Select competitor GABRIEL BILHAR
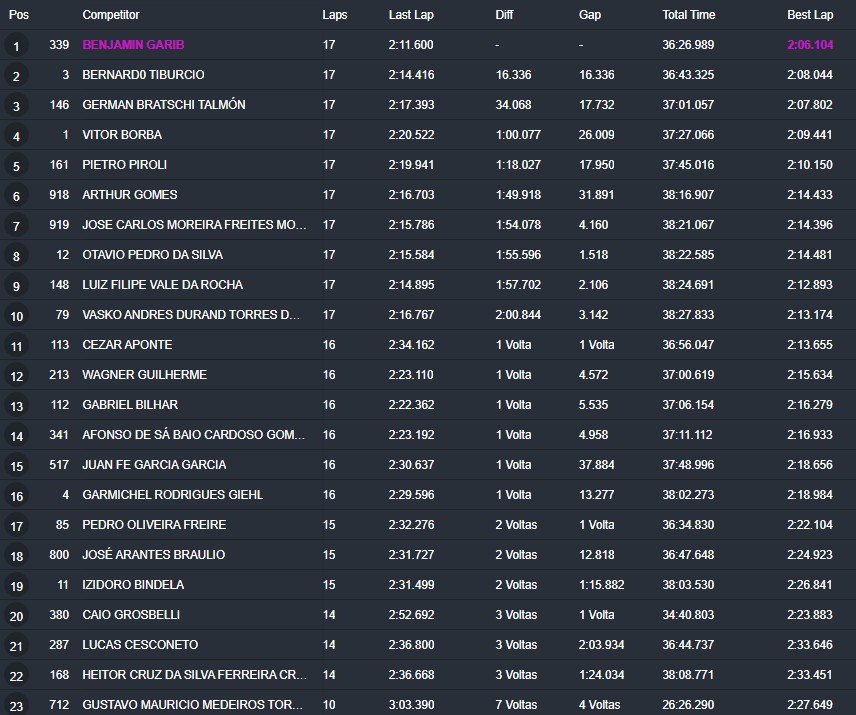Viewport: 856px width, 715px height. pyautogui.click(x=130, y=405)
